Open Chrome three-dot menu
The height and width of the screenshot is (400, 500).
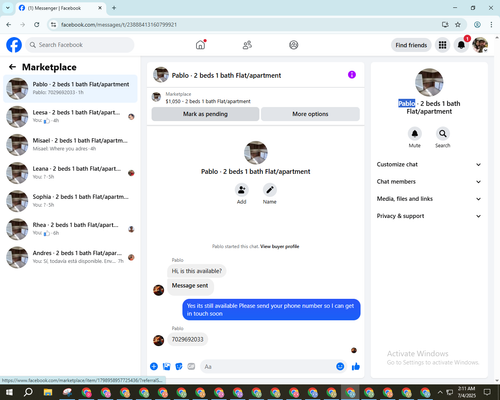point(491,25)
